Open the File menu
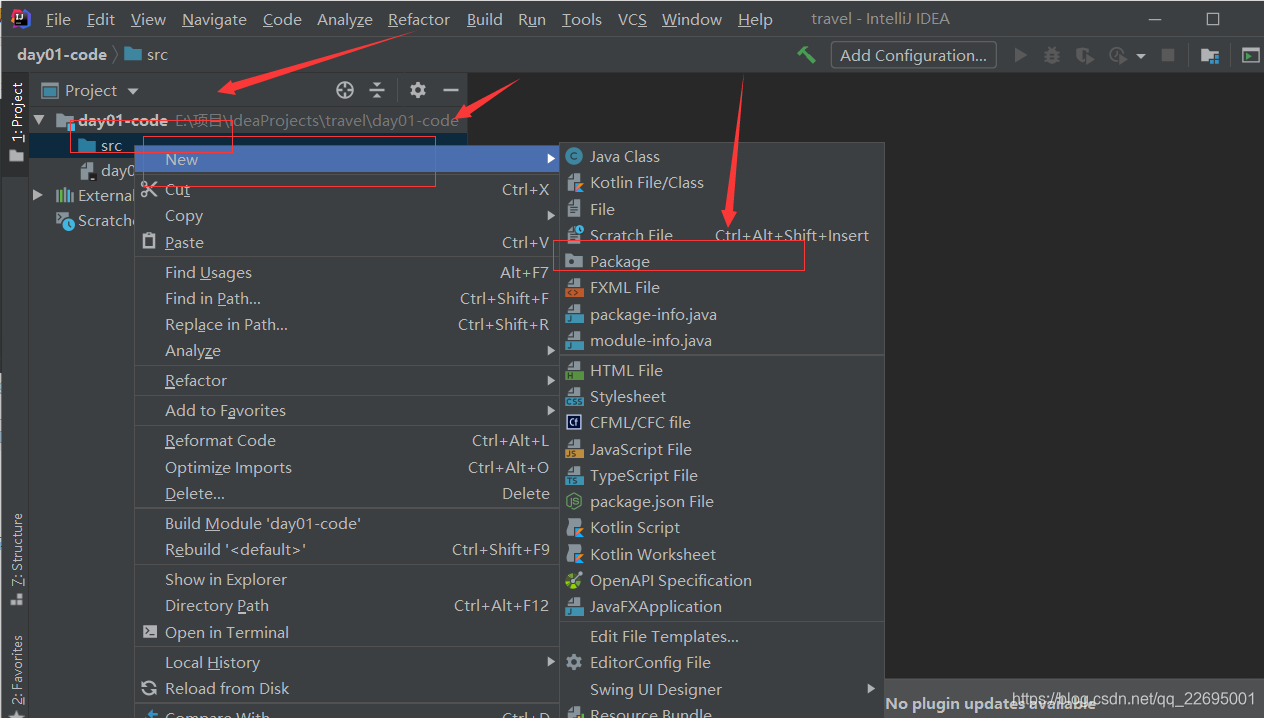The width and height of the screenshot is (1264, 718). pyautogui.click(x=58, y=19)
